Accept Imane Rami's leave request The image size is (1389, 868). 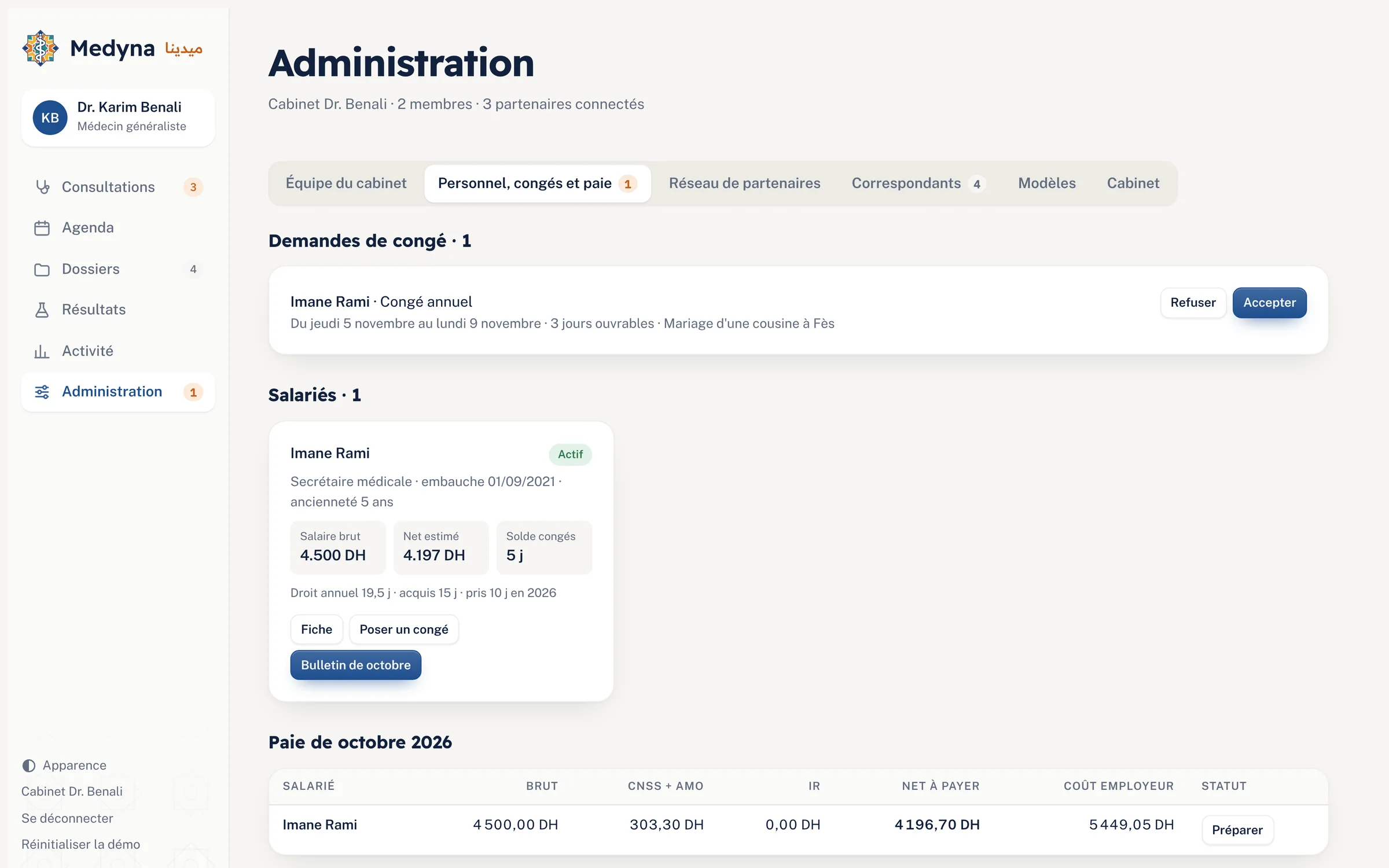coord(1270,303)
